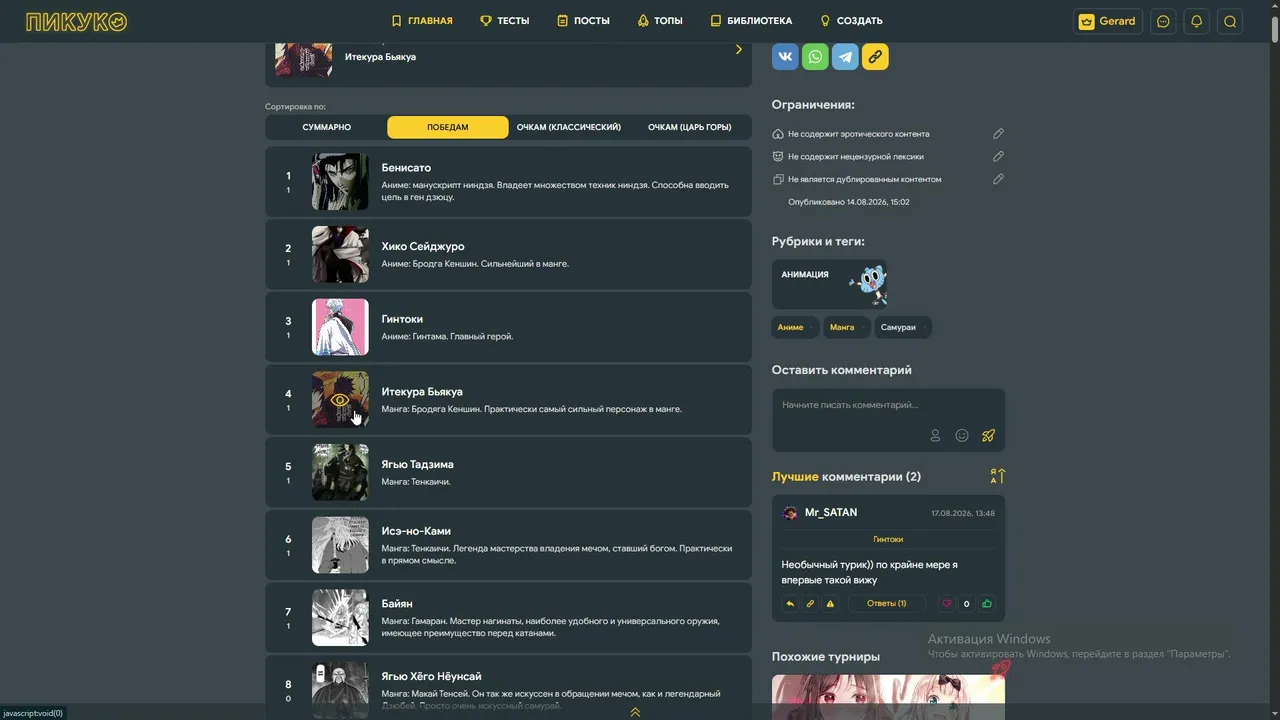This screenshot has height=720, width=1280.
Task: View the Итекура Бьякуя rank 4 image
Action: [340, 400]
